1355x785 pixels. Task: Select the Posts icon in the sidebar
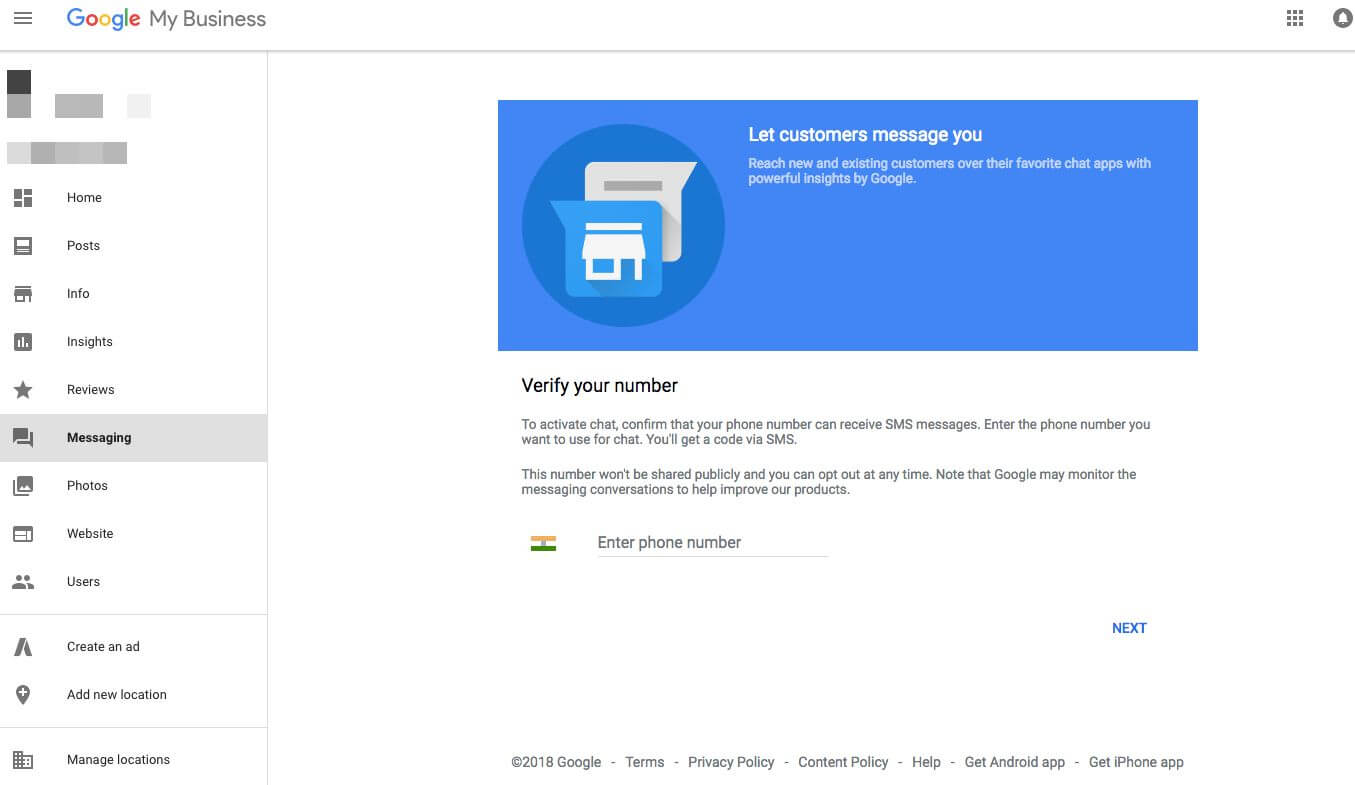[23, 245]
